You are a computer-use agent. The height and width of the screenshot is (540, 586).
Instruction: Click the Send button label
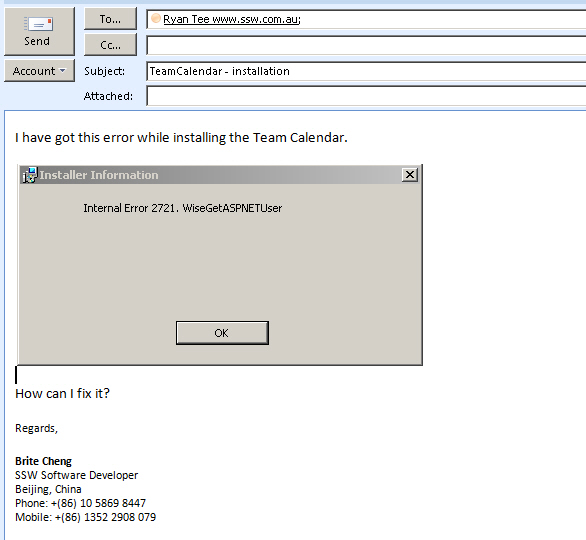tap(37, 41)
